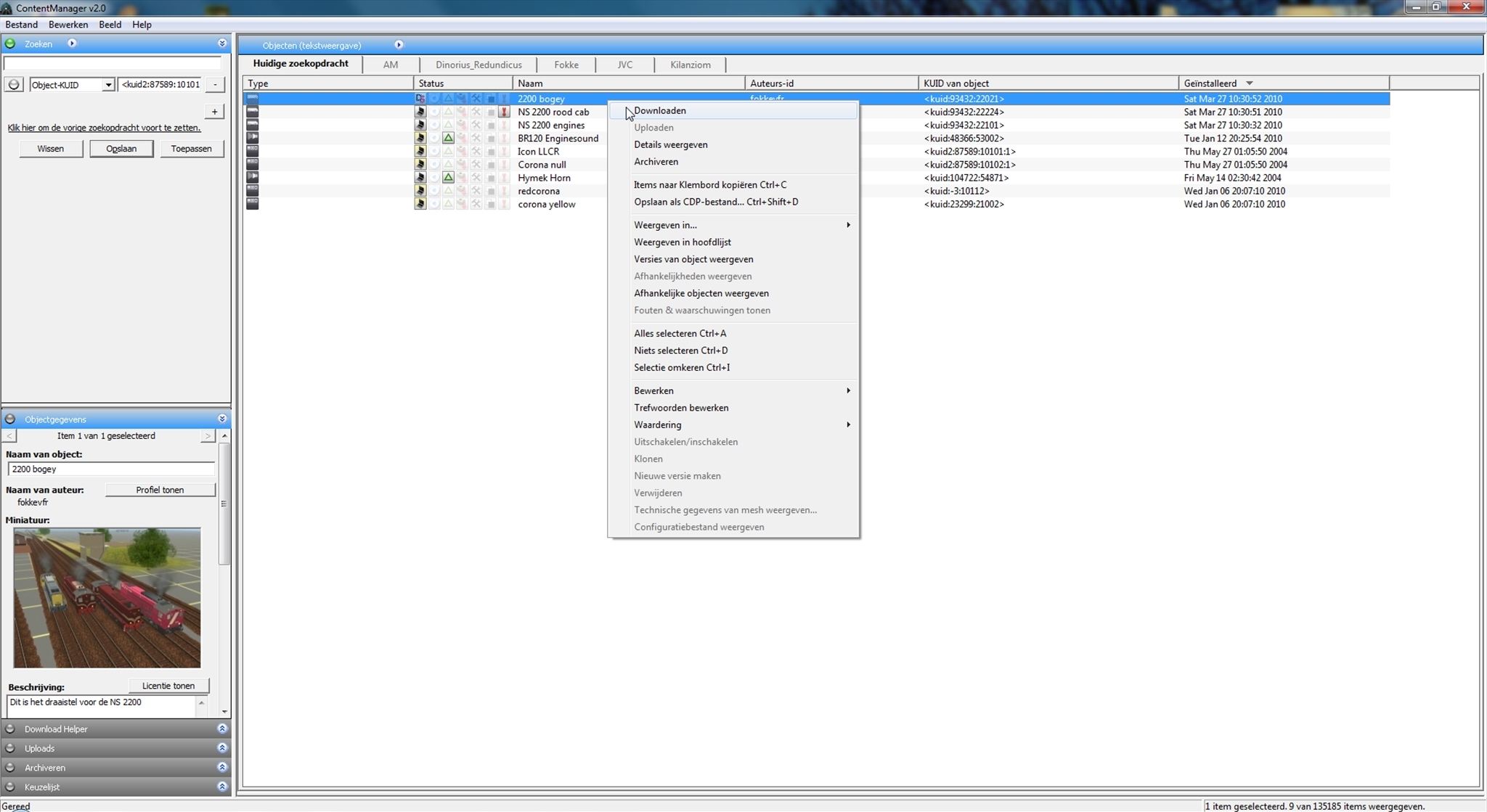Click the Opslaan button
The height and width of the screenshot is (812, 1487).
pyautogui.click(x=121, y=149)
